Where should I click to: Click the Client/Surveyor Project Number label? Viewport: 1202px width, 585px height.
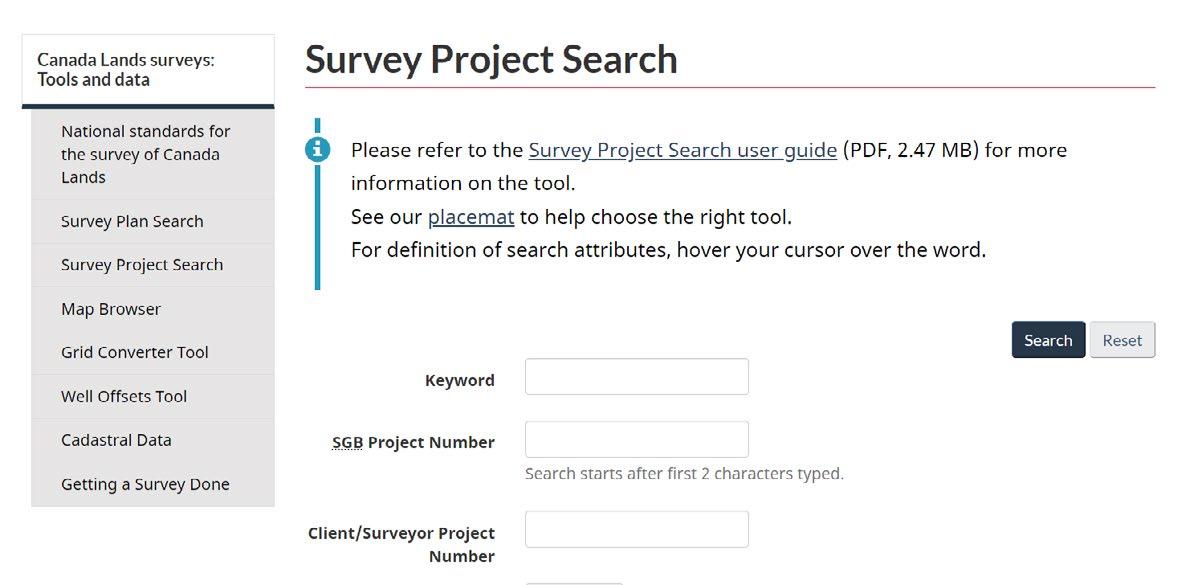click(x=402, y=544)
